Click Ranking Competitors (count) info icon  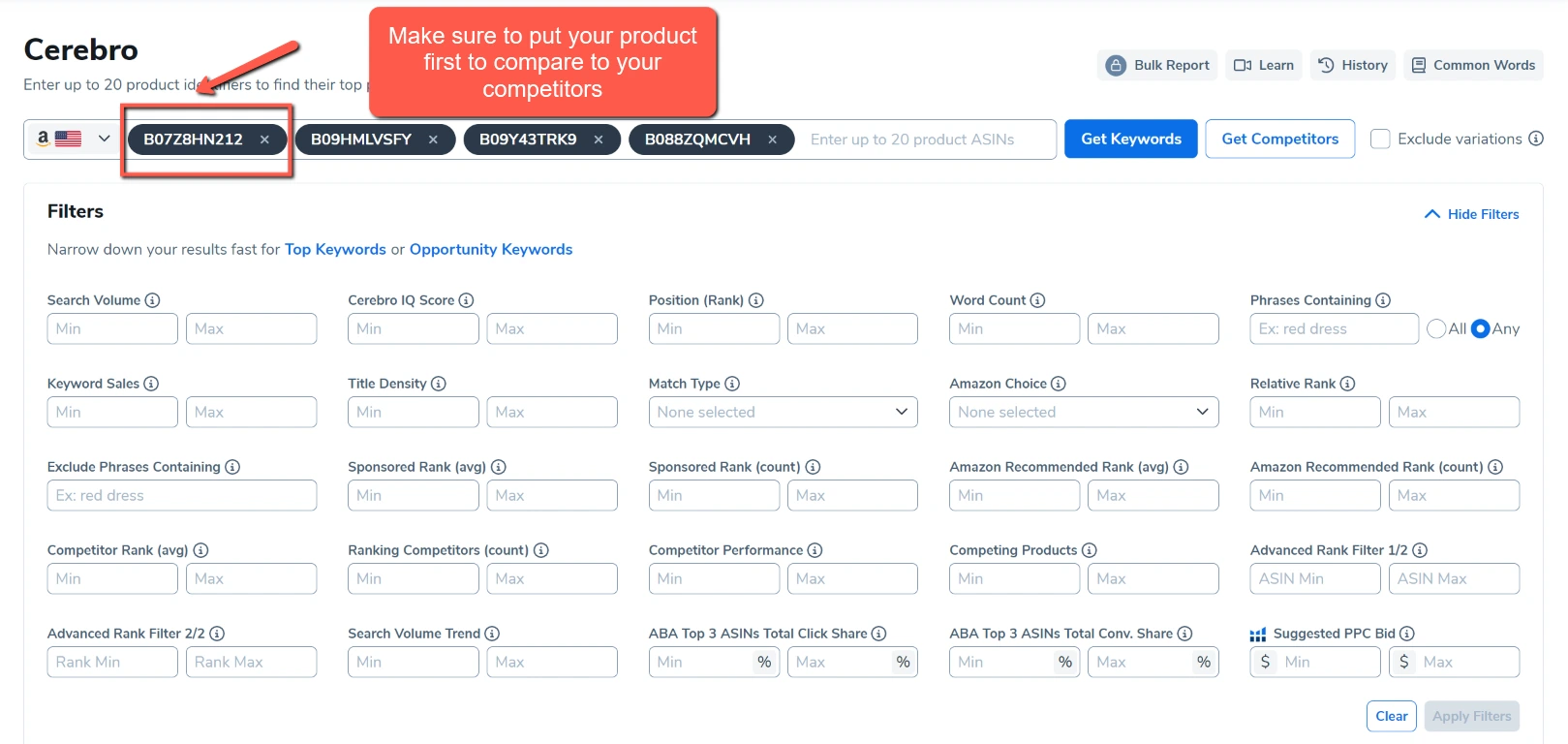[541, 550]
